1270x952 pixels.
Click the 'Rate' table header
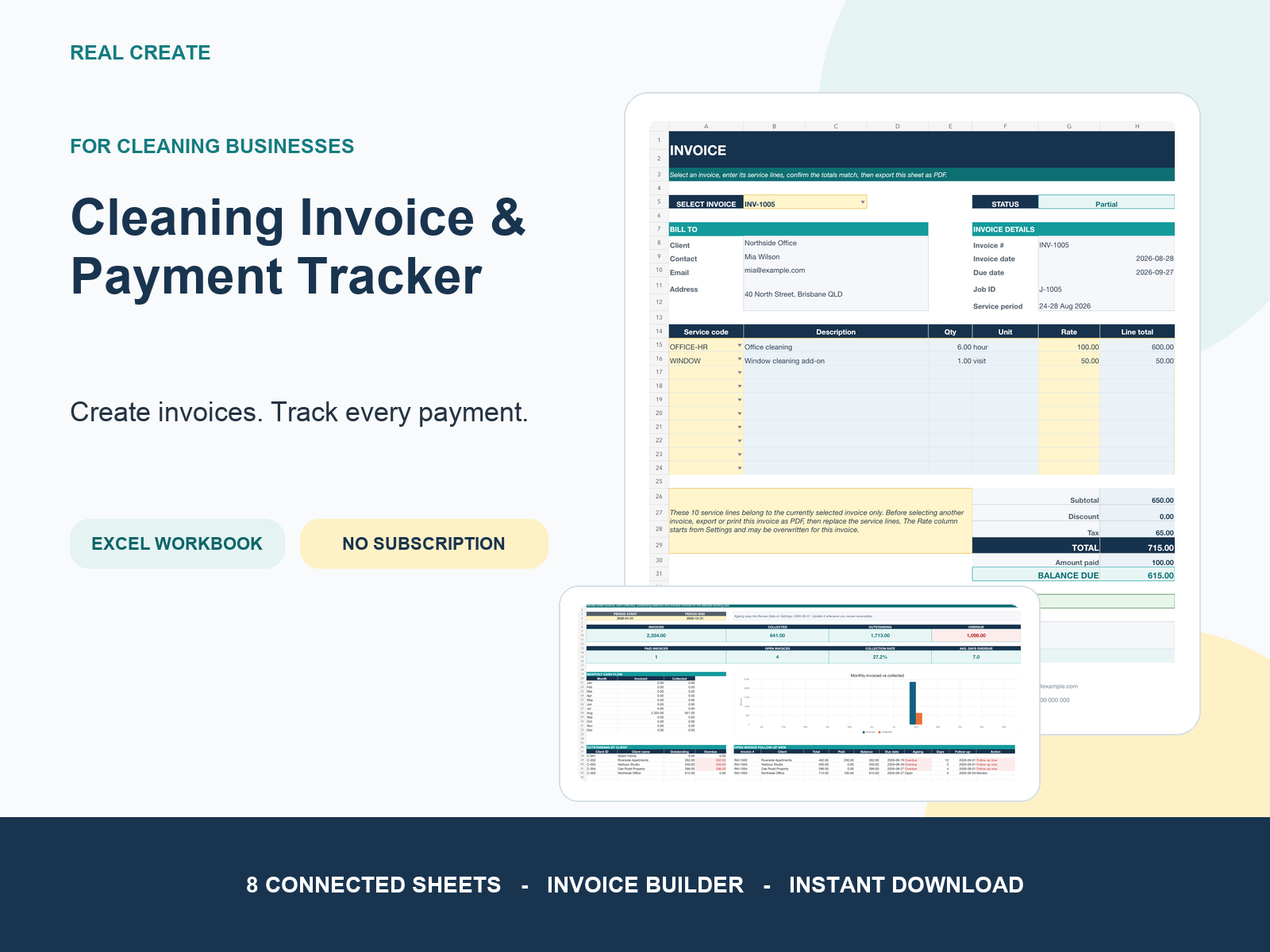pos(1068,332)
